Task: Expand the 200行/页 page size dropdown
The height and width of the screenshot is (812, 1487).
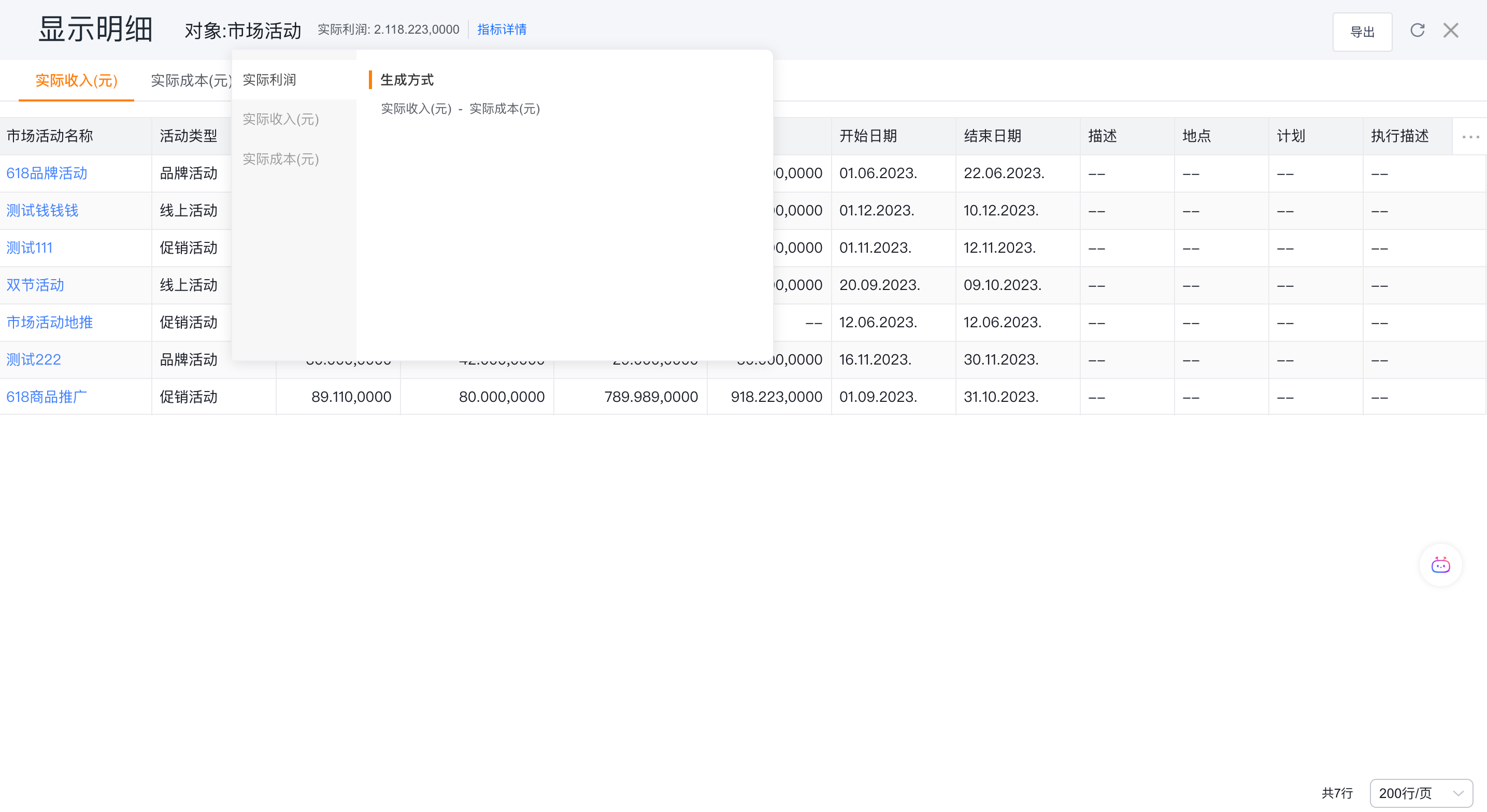Action: click(1421, 793)
